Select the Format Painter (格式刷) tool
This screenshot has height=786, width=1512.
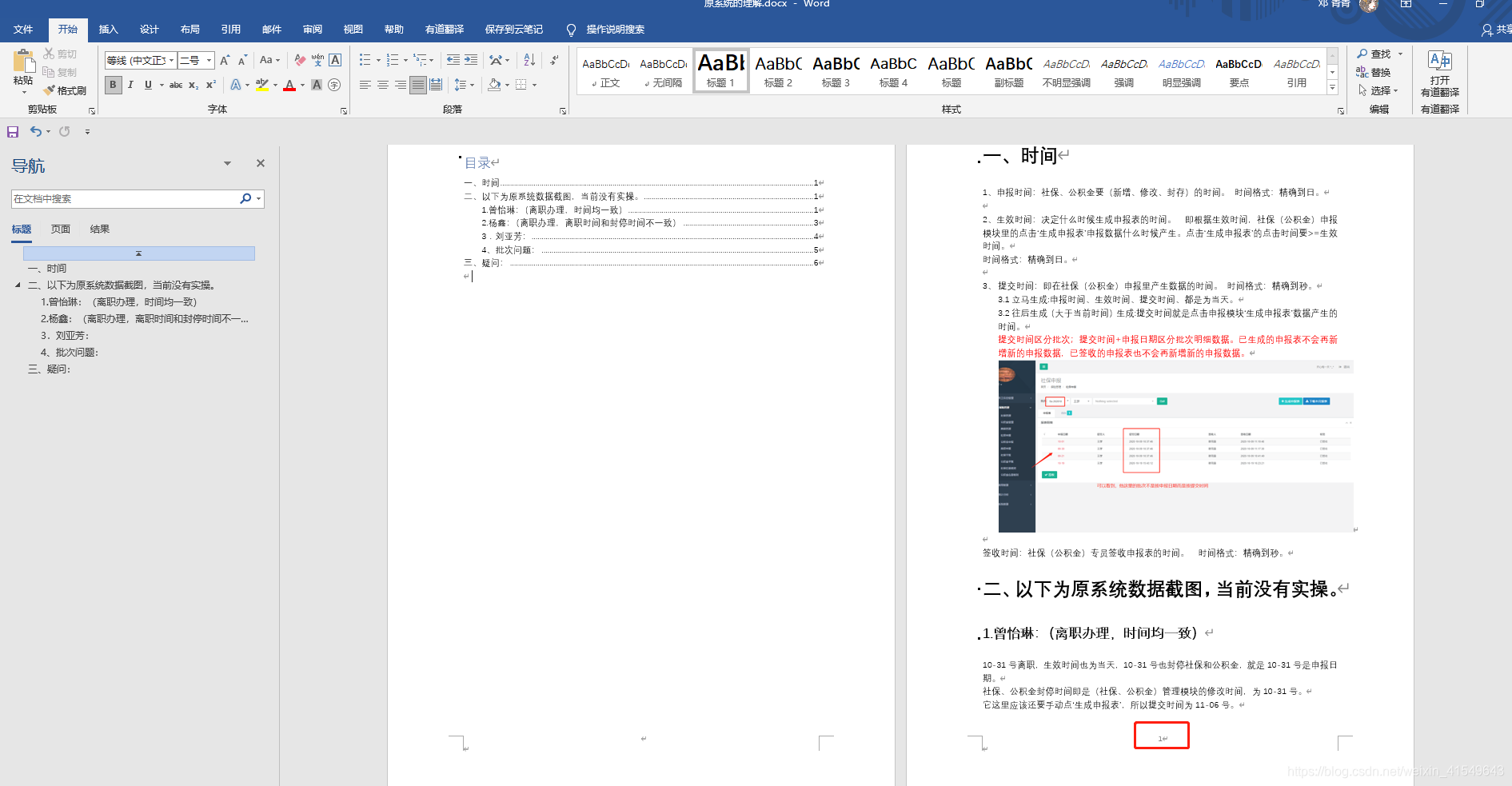click(x=65, y=90)
